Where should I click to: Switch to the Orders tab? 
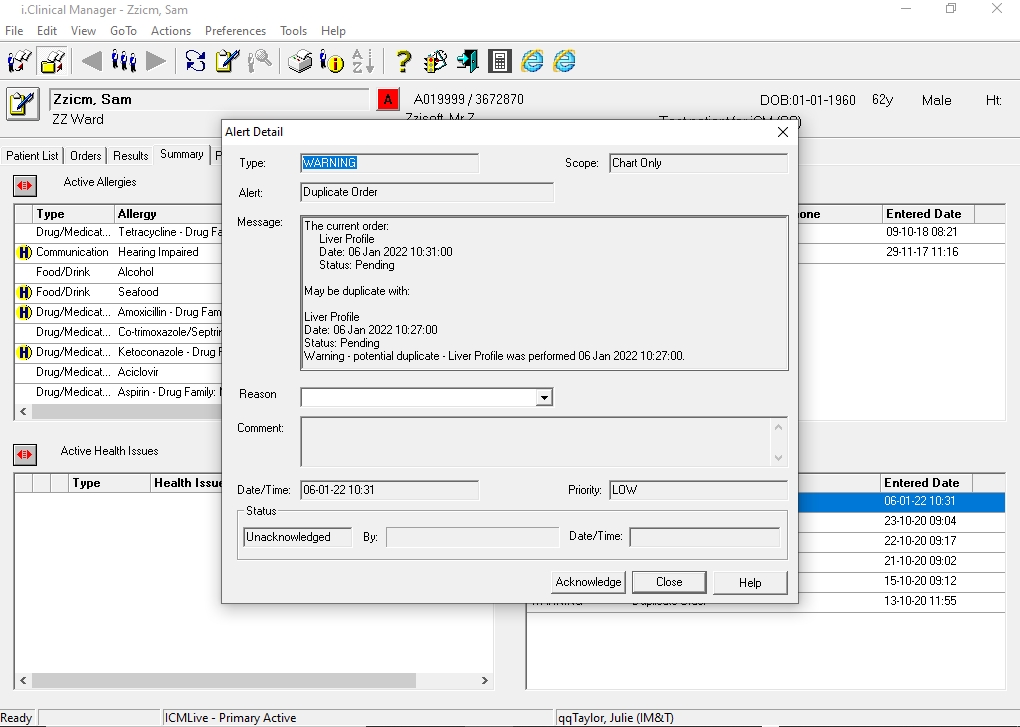coord(86,156)
